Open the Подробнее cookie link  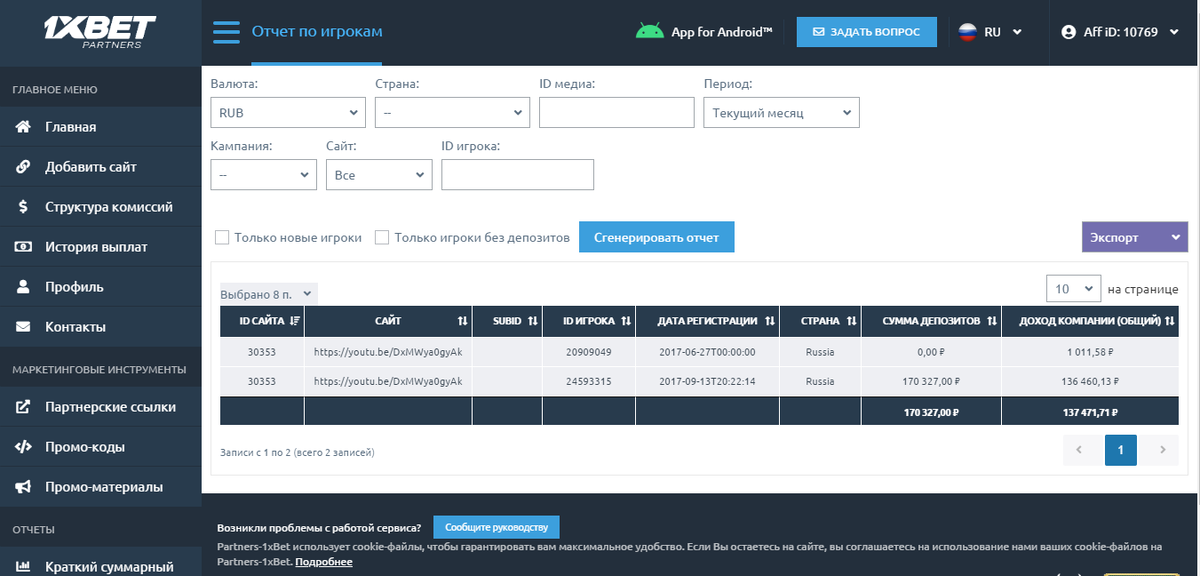323,562
